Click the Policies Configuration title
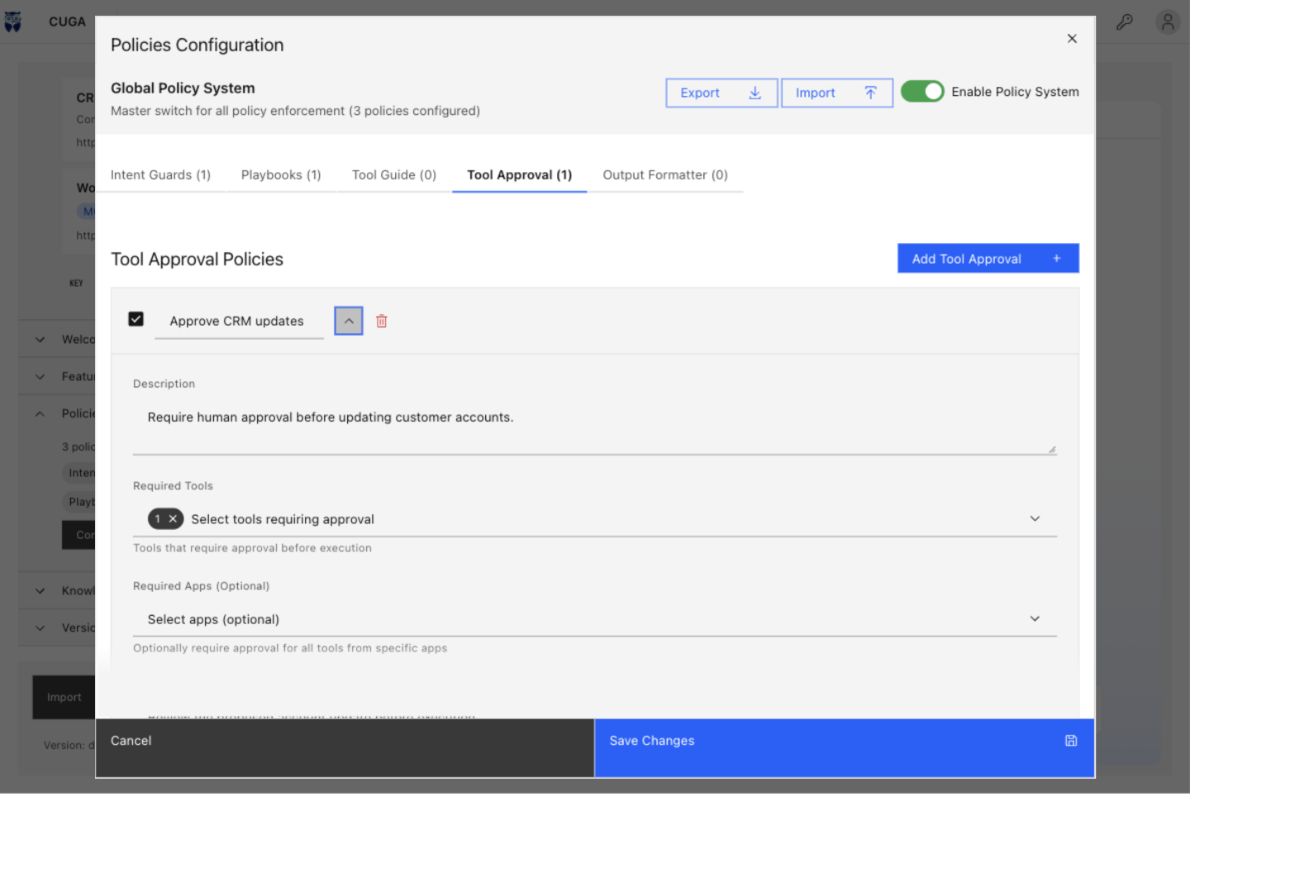1309x873 pixels. (197, 45)
